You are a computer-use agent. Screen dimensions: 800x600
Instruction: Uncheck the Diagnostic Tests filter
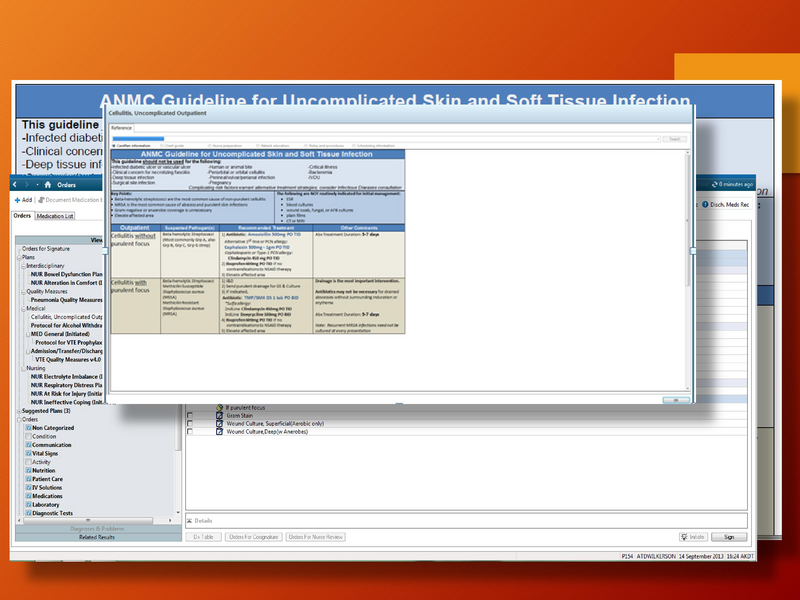click(29, 513)
